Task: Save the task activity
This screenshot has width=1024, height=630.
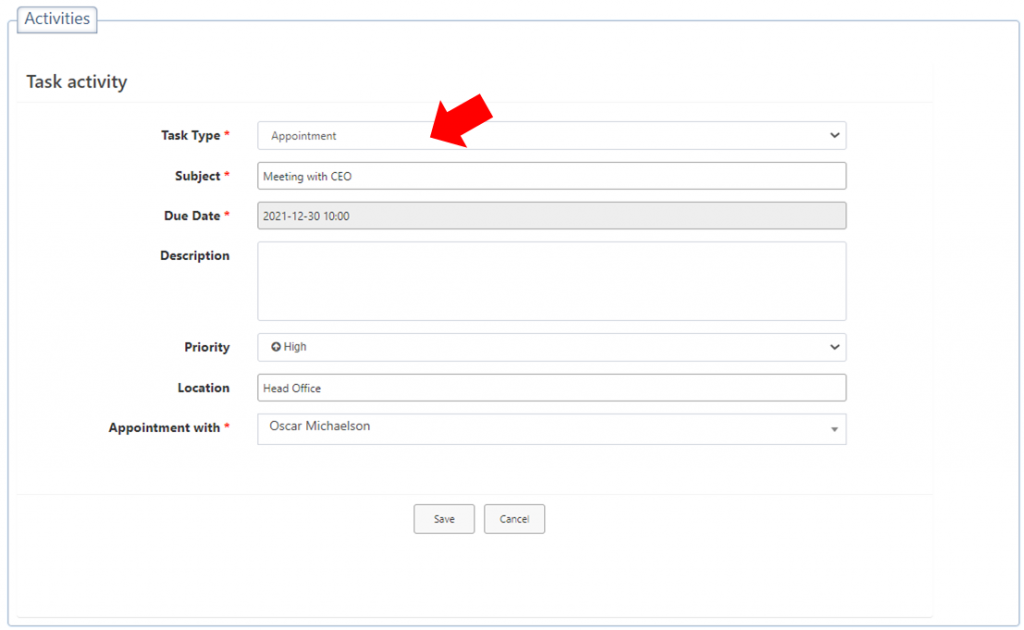Action: [x=444, y=519]
